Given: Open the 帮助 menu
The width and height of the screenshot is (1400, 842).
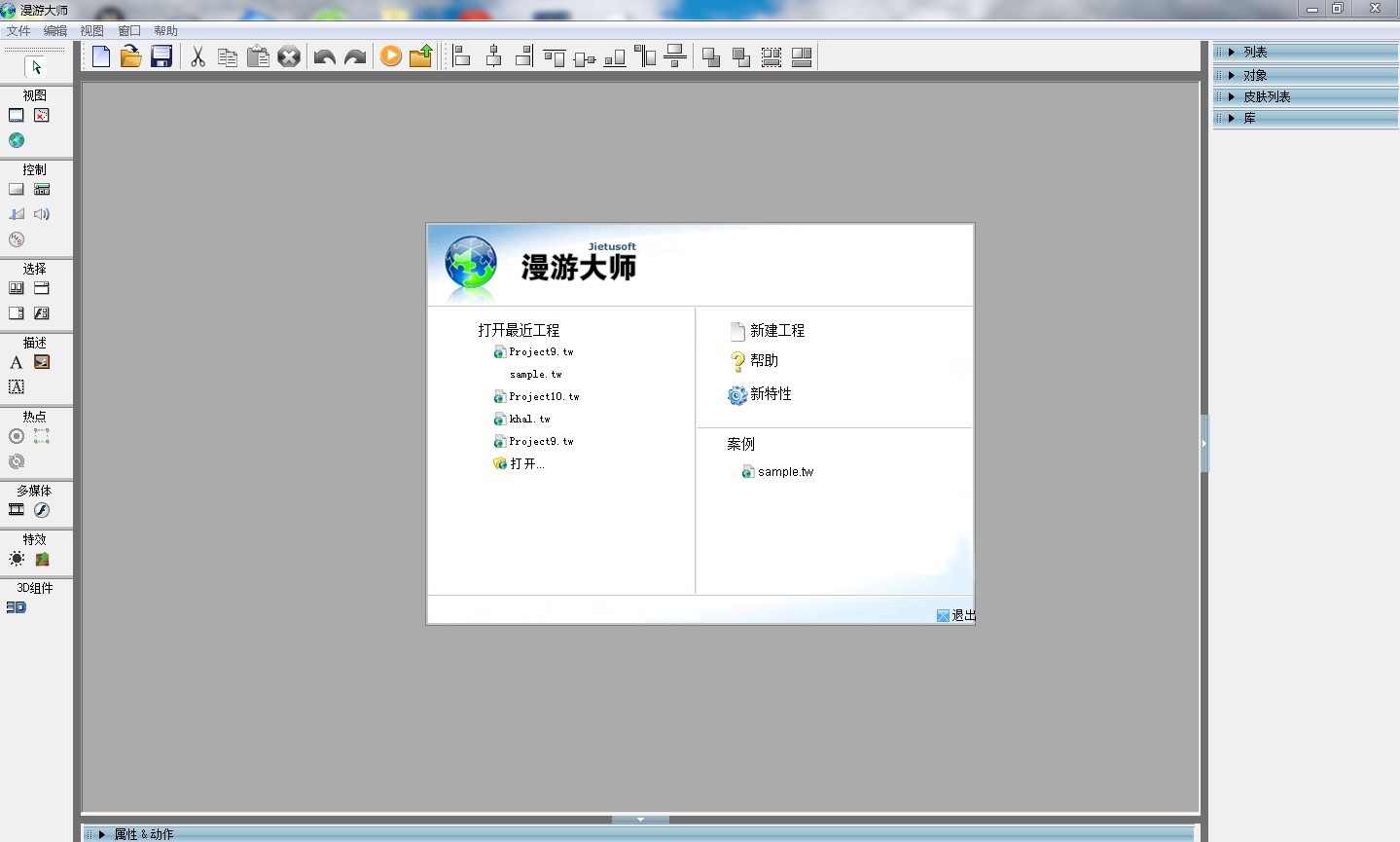Looking at the screenshot, I should pos(166,31).
